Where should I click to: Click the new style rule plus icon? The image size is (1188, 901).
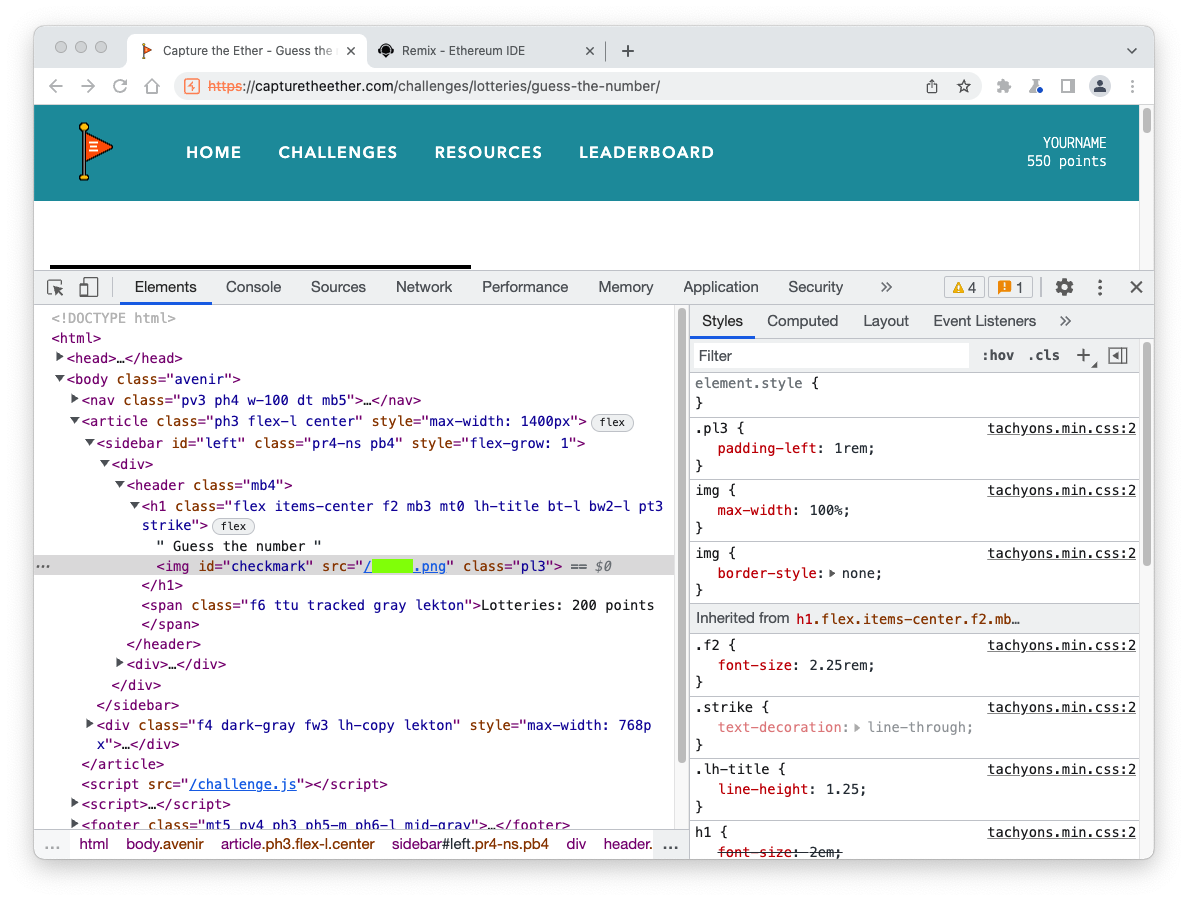click(1083, 356)
